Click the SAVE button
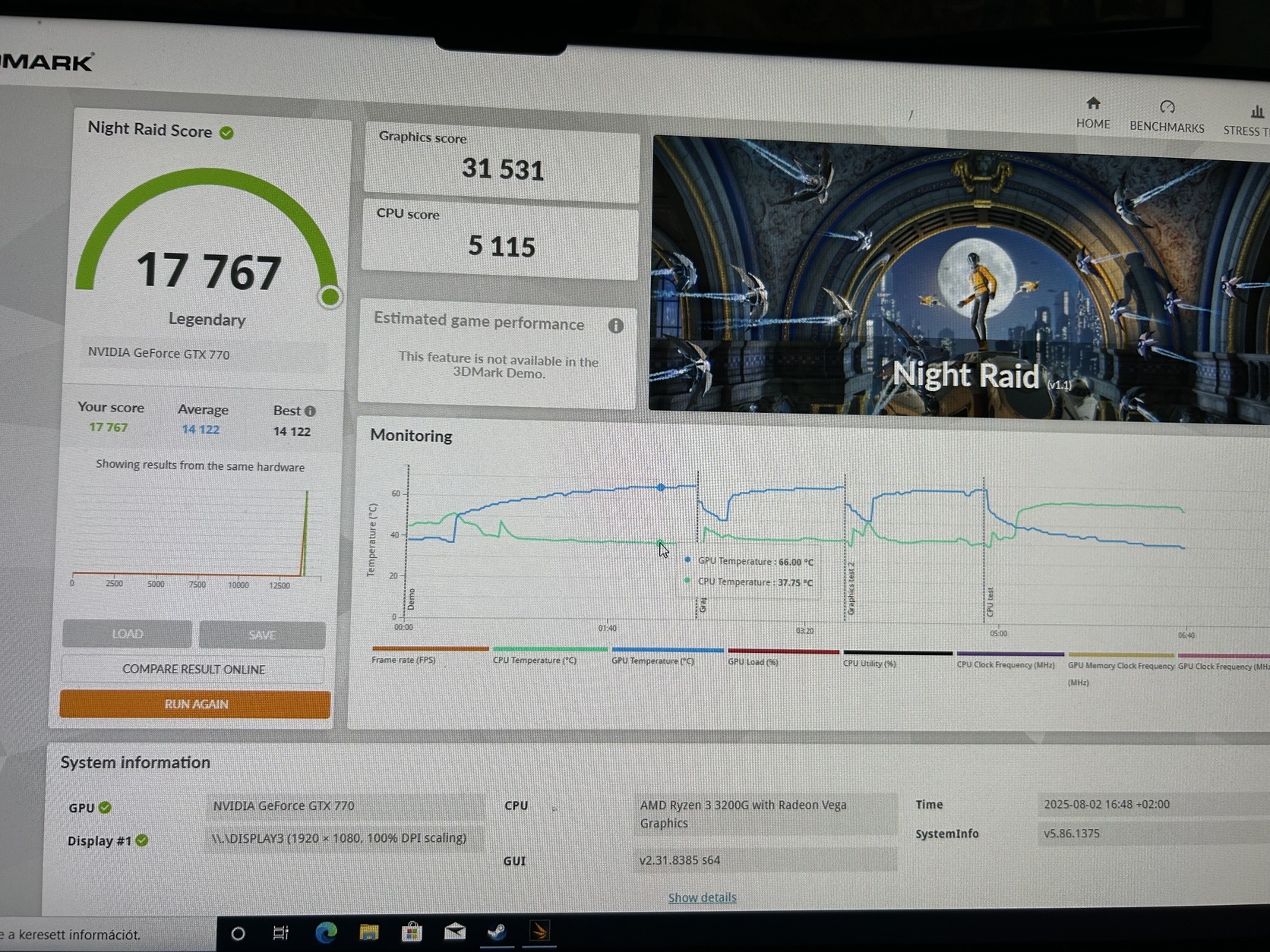The height and width of the screenshot is (952, 1270). point(262,635)
